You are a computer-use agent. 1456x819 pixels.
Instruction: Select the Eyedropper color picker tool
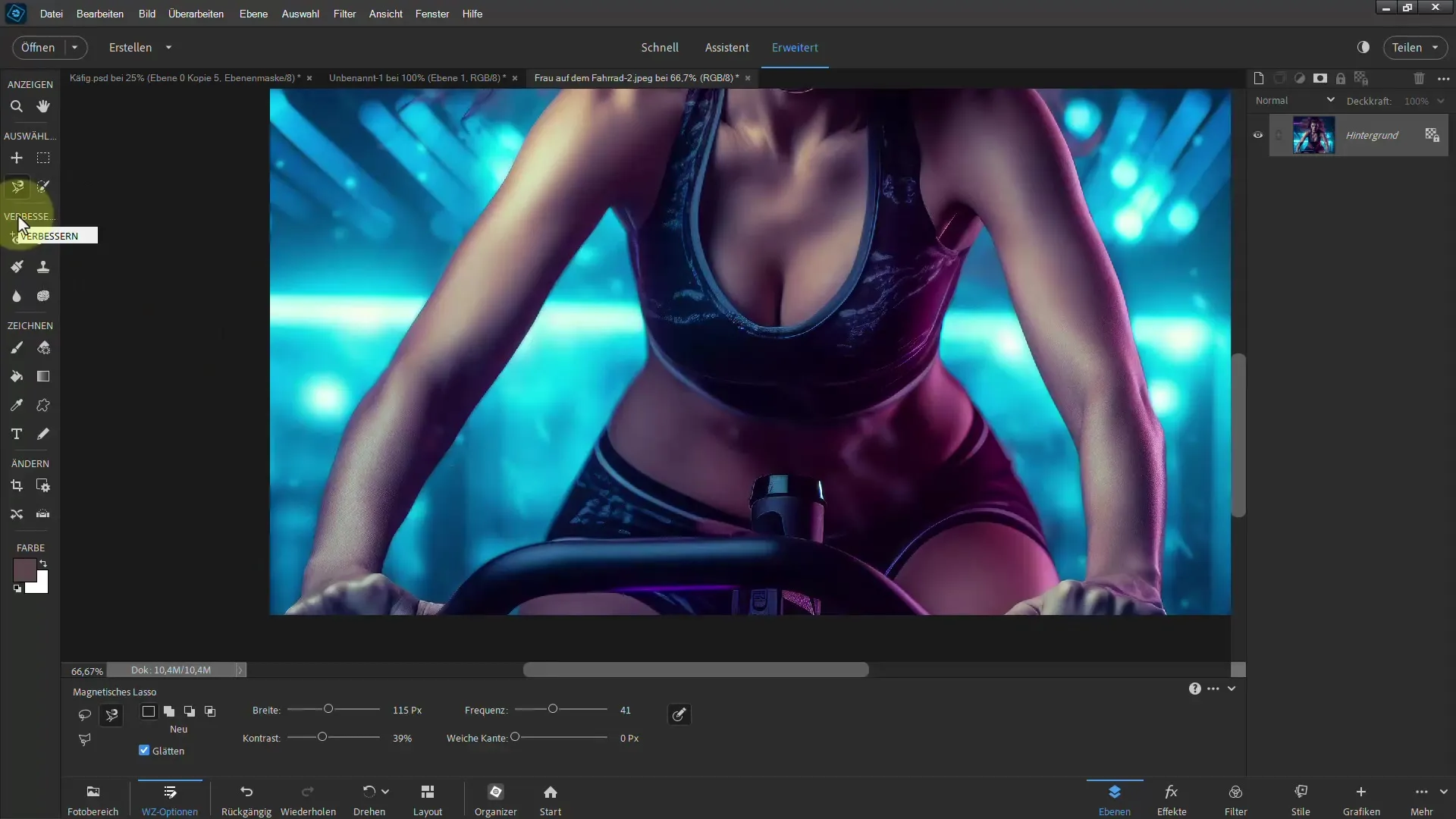pos(16,405)
